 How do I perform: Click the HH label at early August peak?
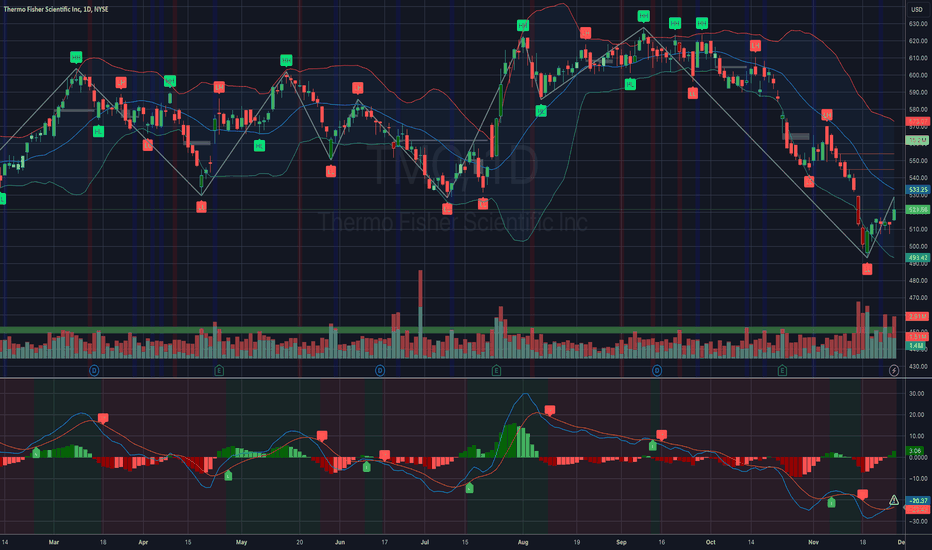522,25
